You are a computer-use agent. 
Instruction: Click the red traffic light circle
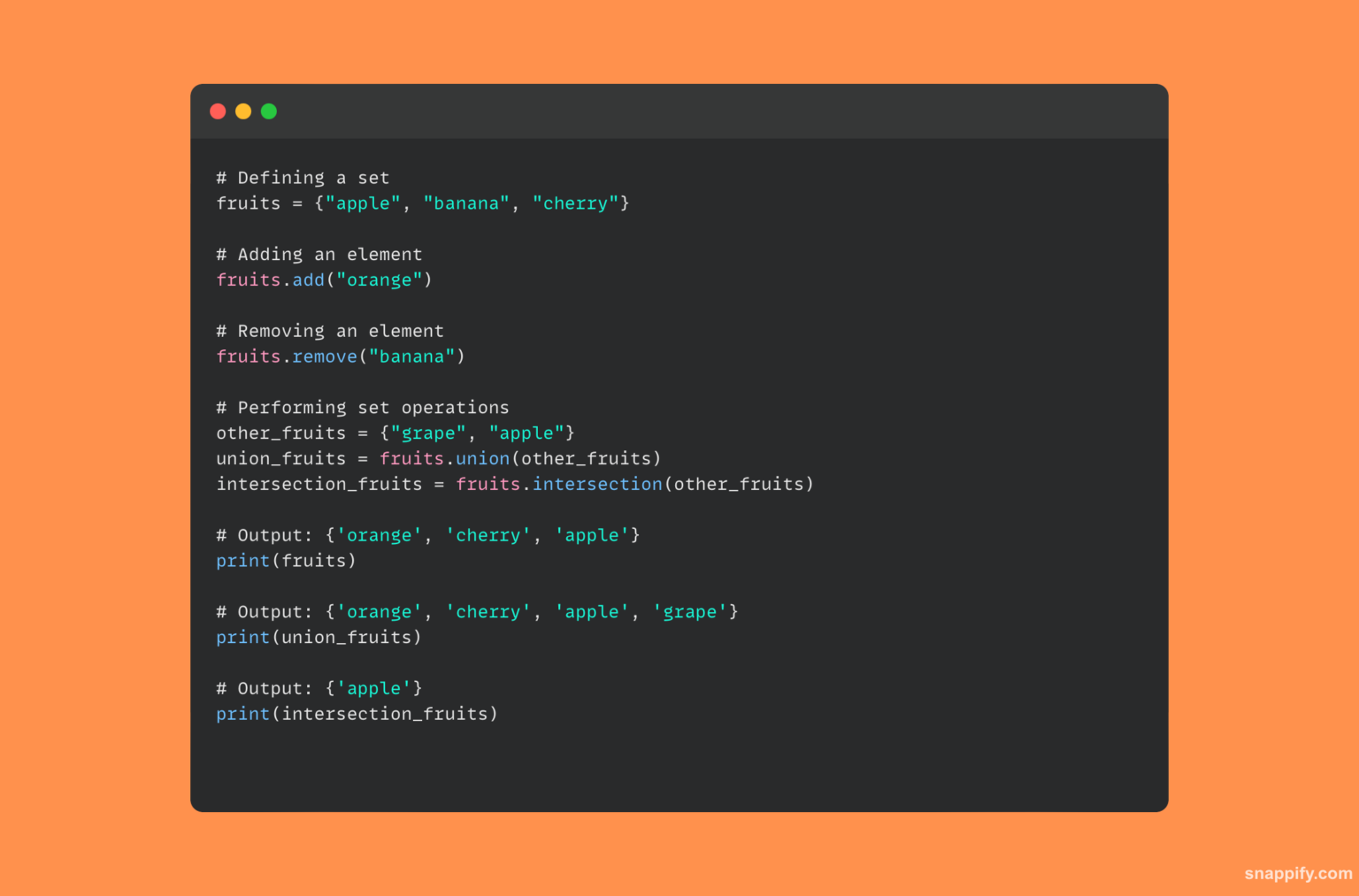coord(218,111)
